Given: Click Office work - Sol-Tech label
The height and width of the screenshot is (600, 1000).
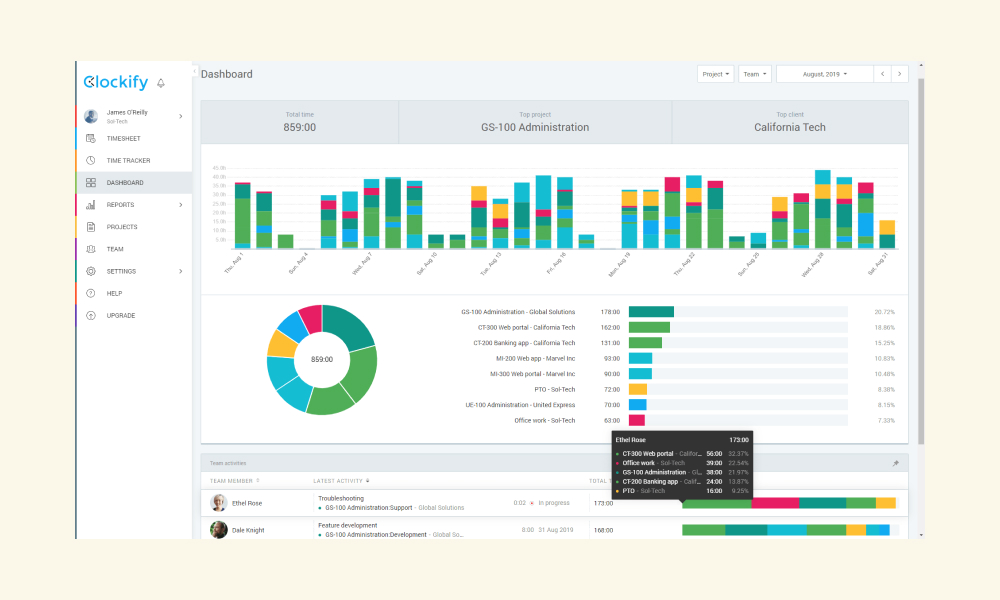Looking at the screenshot, I should click(545, 420).
